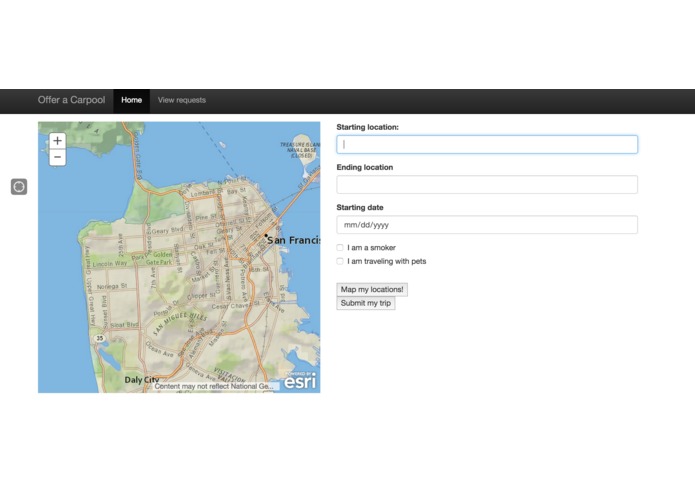Enable I am traveling with pets

tap(340, 261)
